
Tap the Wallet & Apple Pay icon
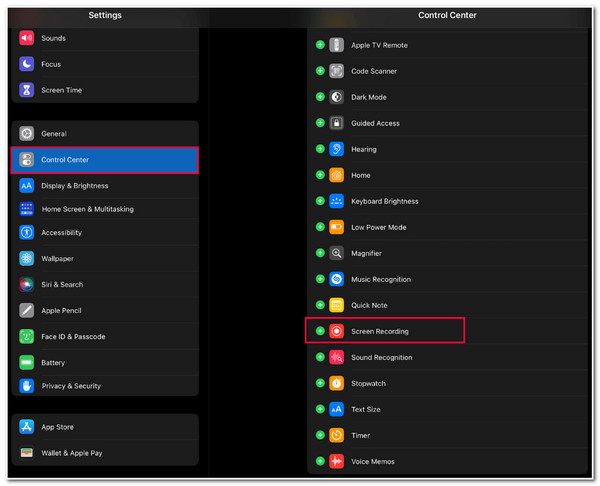(26, 453)
